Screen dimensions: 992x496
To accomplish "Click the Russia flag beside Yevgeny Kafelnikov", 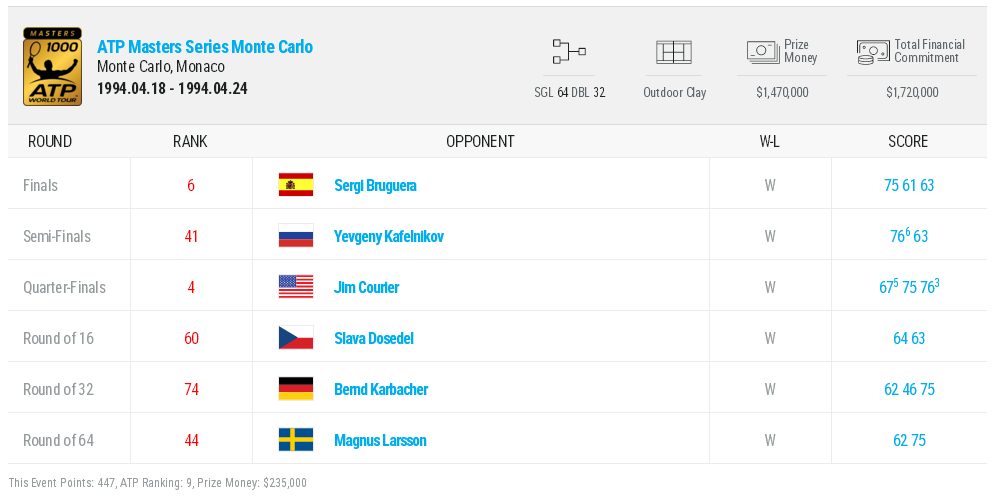I will pos(296,236).
